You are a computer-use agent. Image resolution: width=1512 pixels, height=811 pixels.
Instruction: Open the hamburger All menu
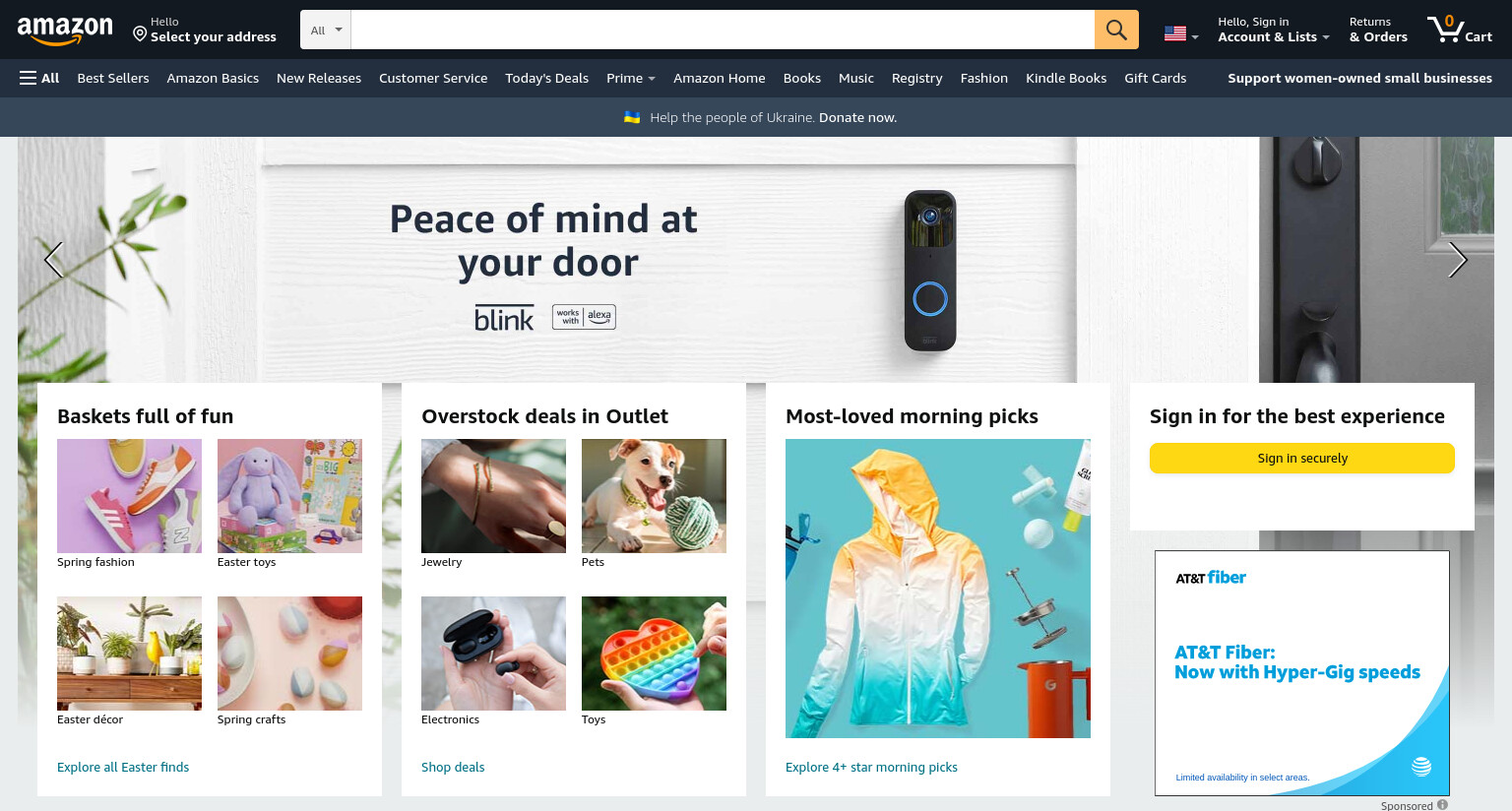click(x=39, y=78)
